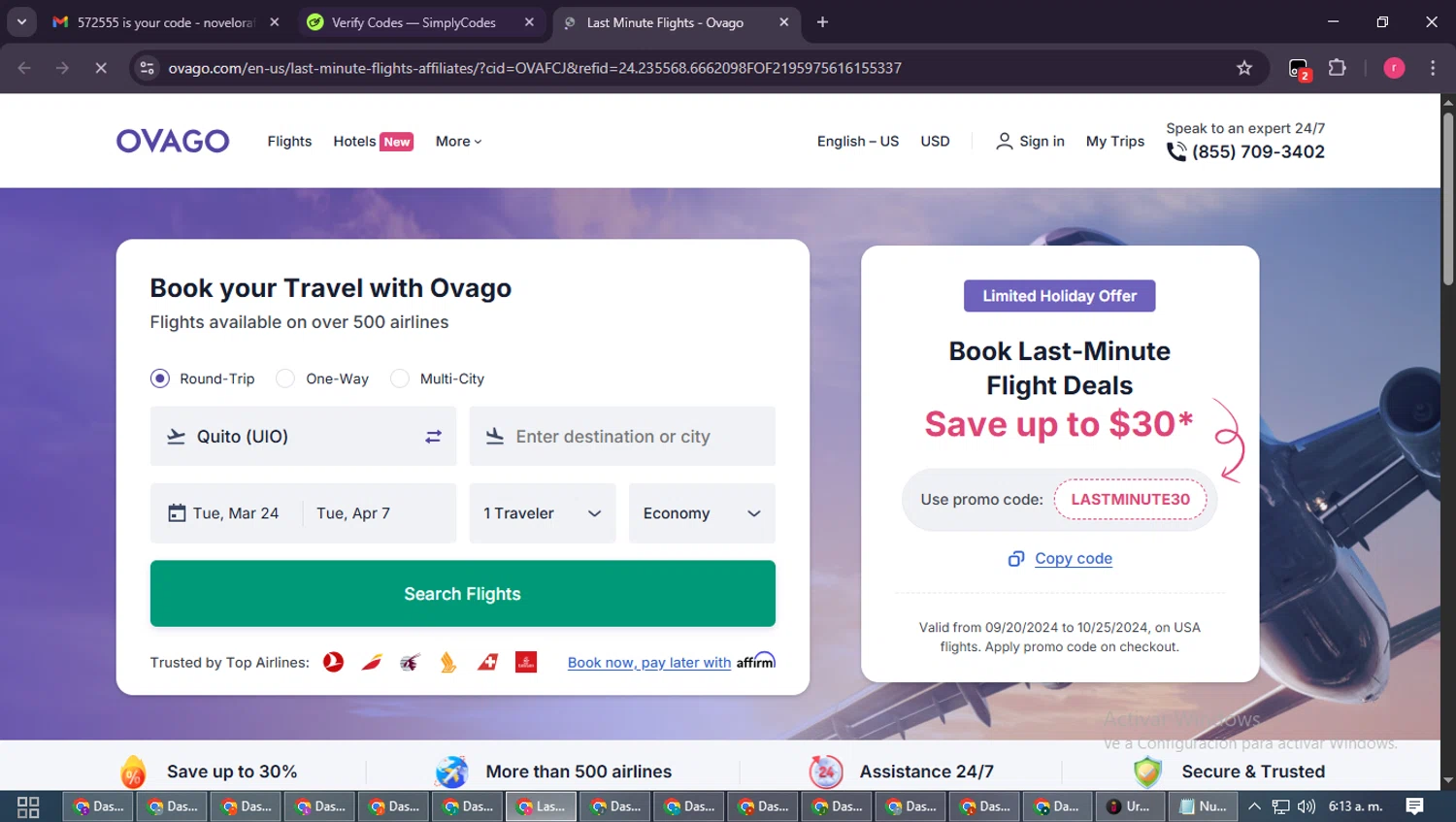Click the volume speaker tray icon
The height and width of the screenshot is (822, 1456).
[1307, 806]
